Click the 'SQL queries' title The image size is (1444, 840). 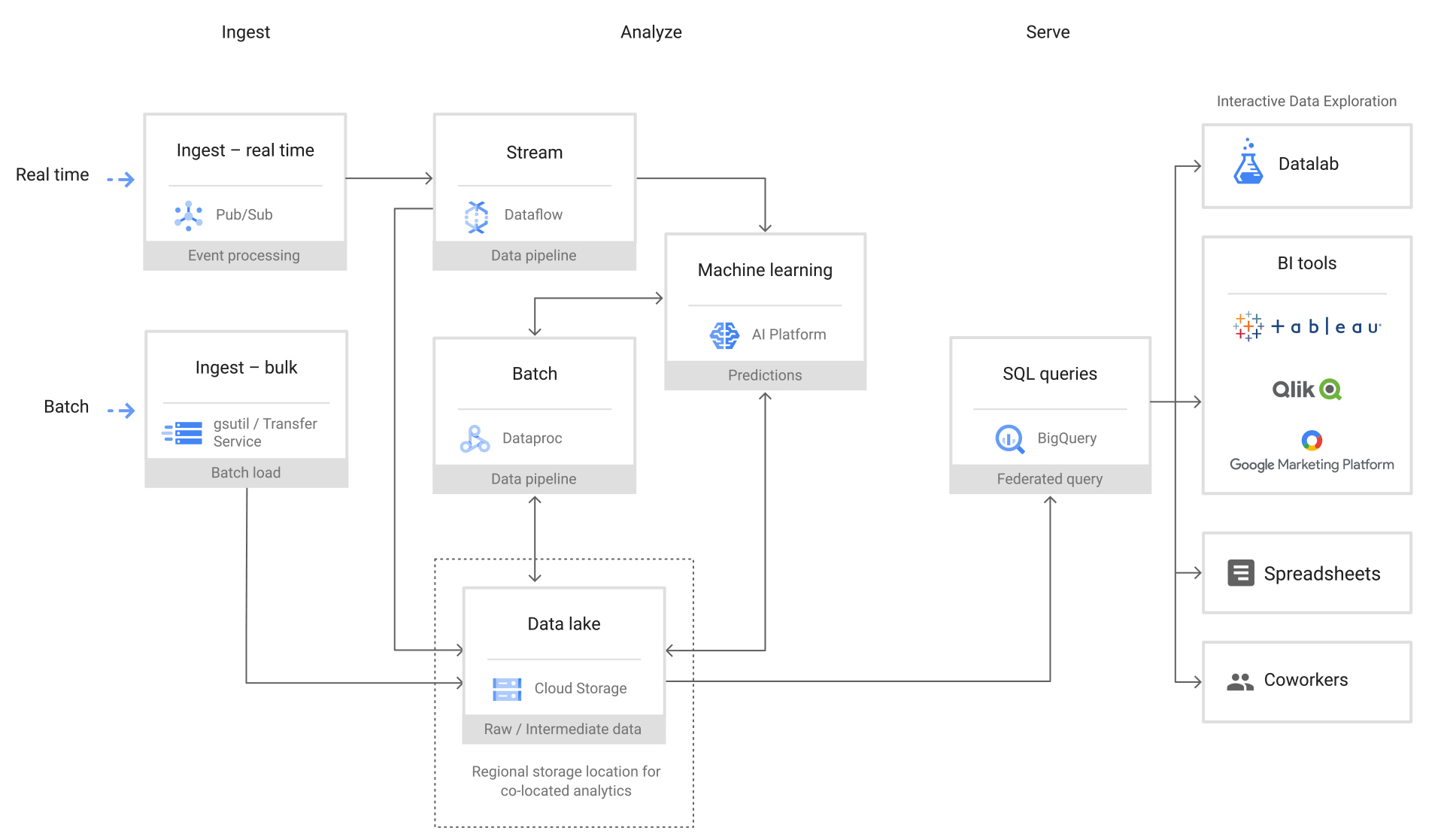(x=1050, y=374)
